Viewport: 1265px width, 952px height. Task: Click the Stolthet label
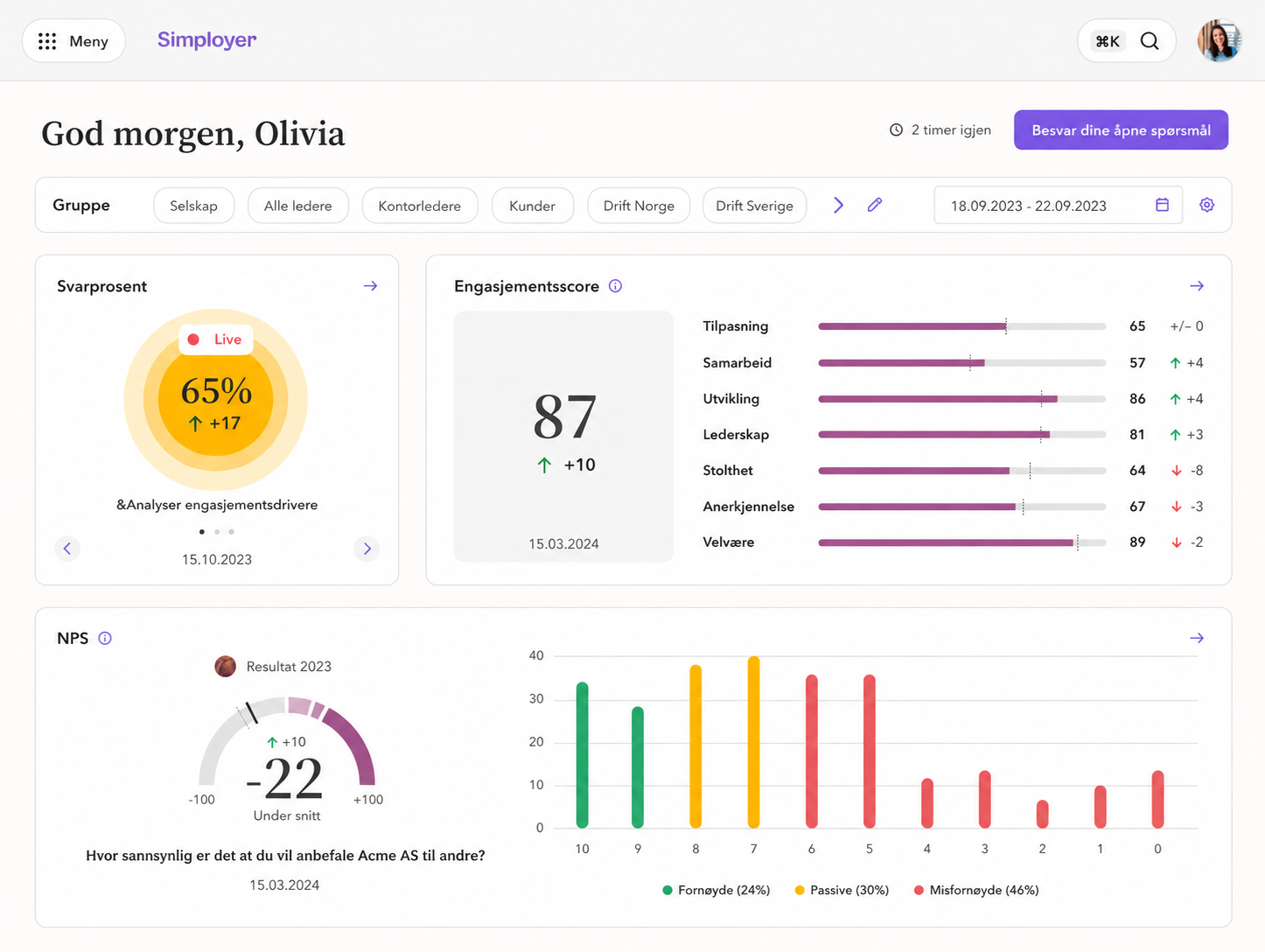click(728, 471)
